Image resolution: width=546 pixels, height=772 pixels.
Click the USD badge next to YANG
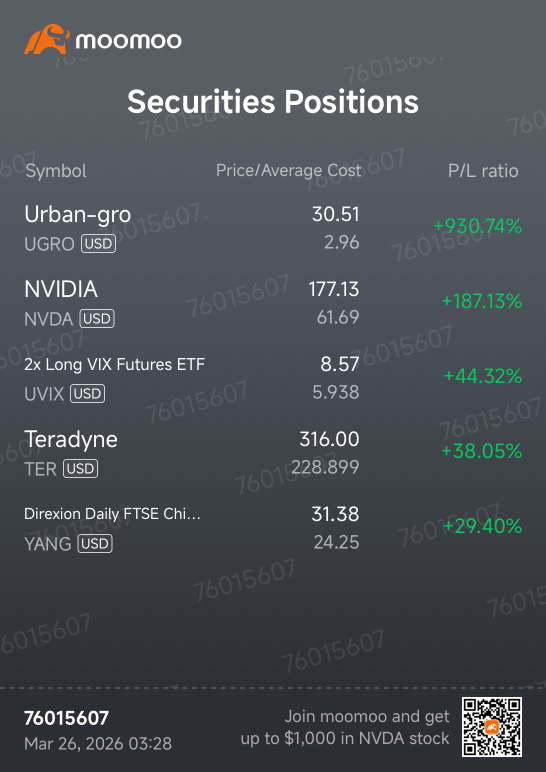coord(96,544)
